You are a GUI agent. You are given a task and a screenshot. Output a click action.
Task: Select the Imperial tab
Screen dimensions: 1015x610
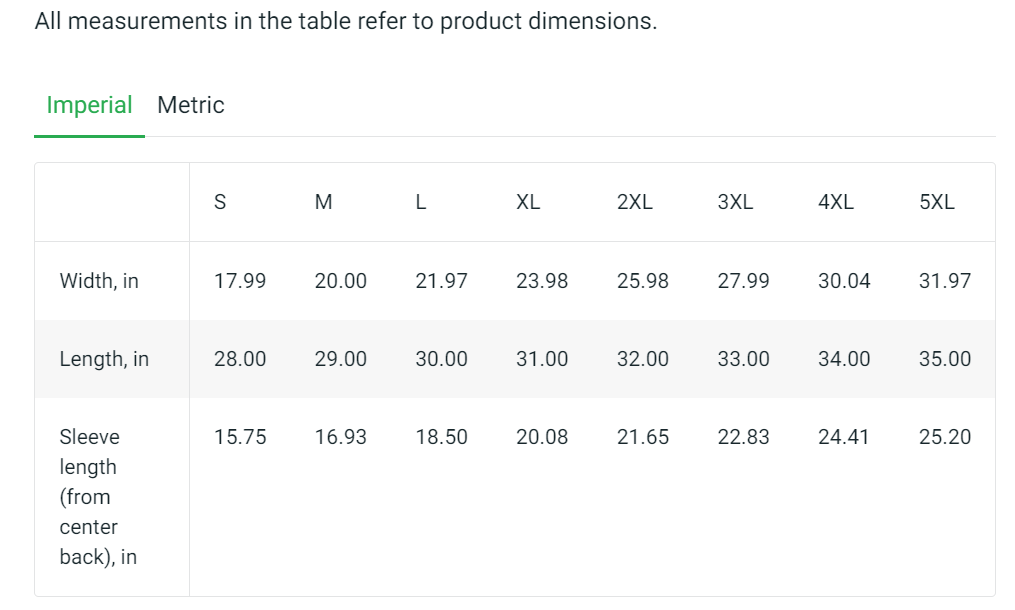pos(89,105)
